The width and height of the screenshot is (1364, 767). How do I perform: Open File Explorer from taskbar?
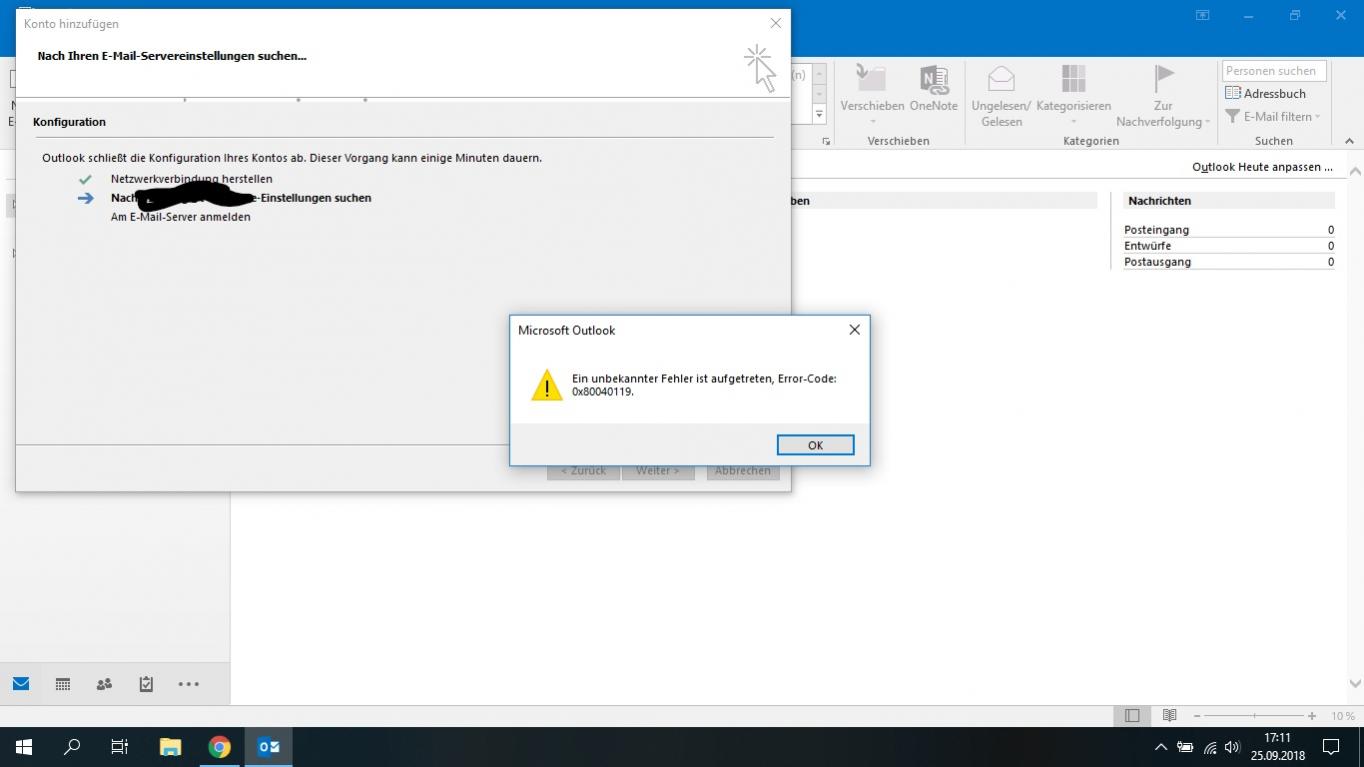pyautogui.click(x=170, y=747)
